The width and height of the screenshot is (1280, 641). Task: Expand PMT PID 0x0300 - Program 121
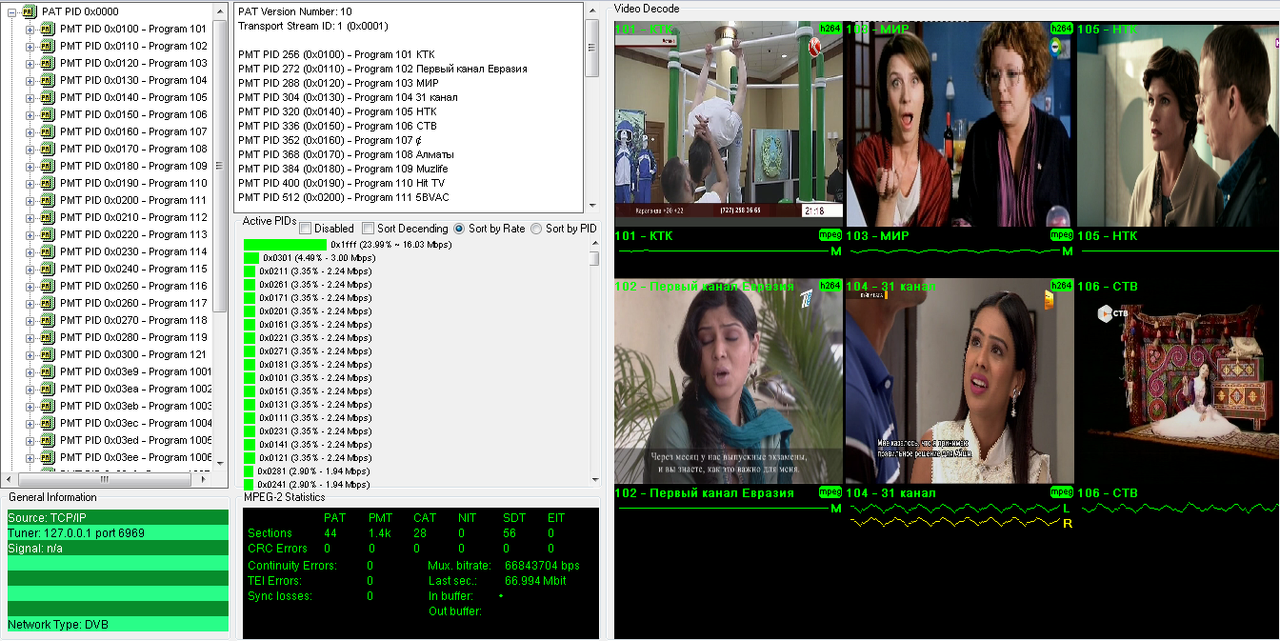coord(30,354)
